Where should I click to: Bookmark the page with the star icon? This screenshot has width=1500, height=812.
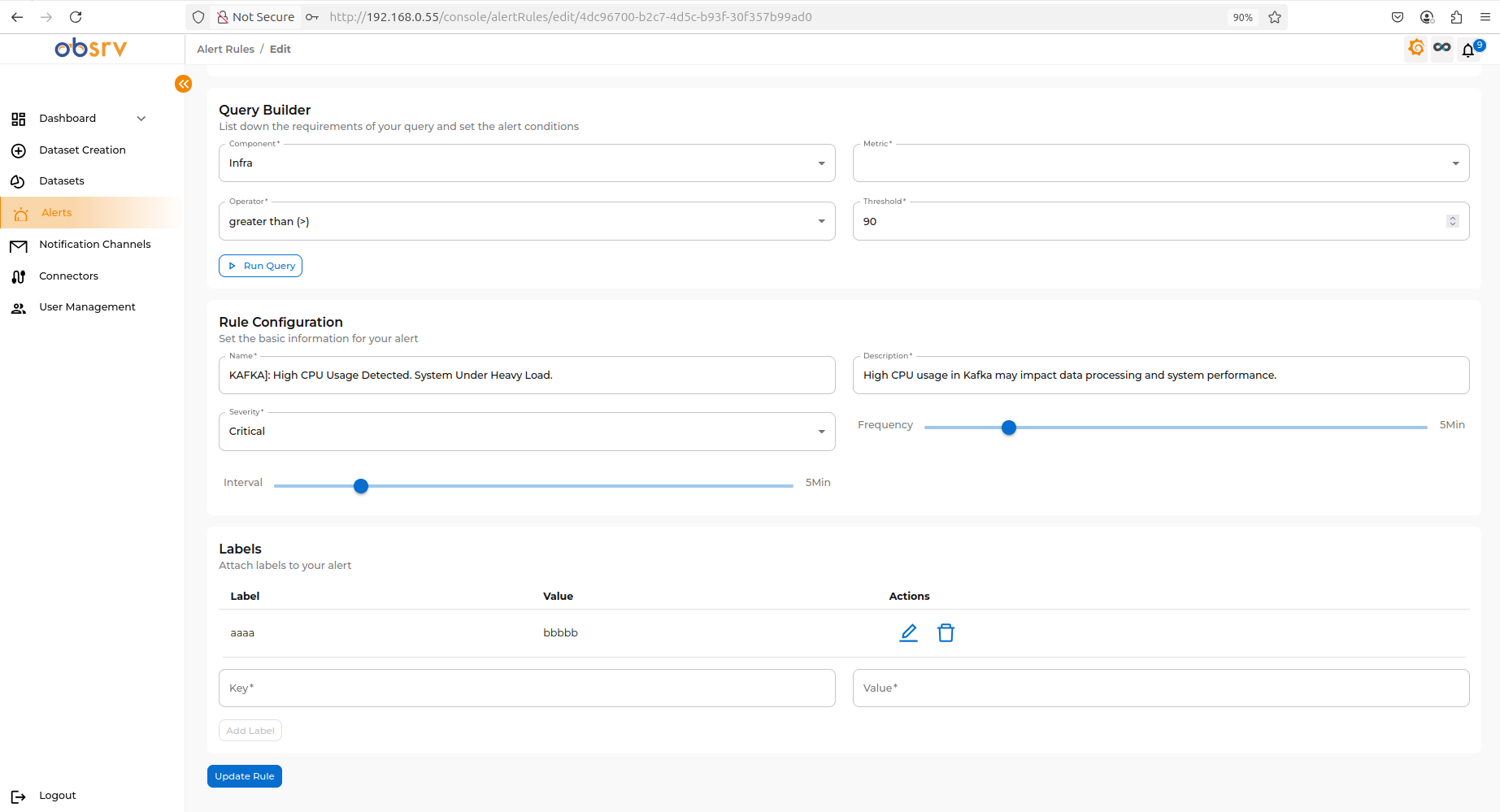[1275, 17]
